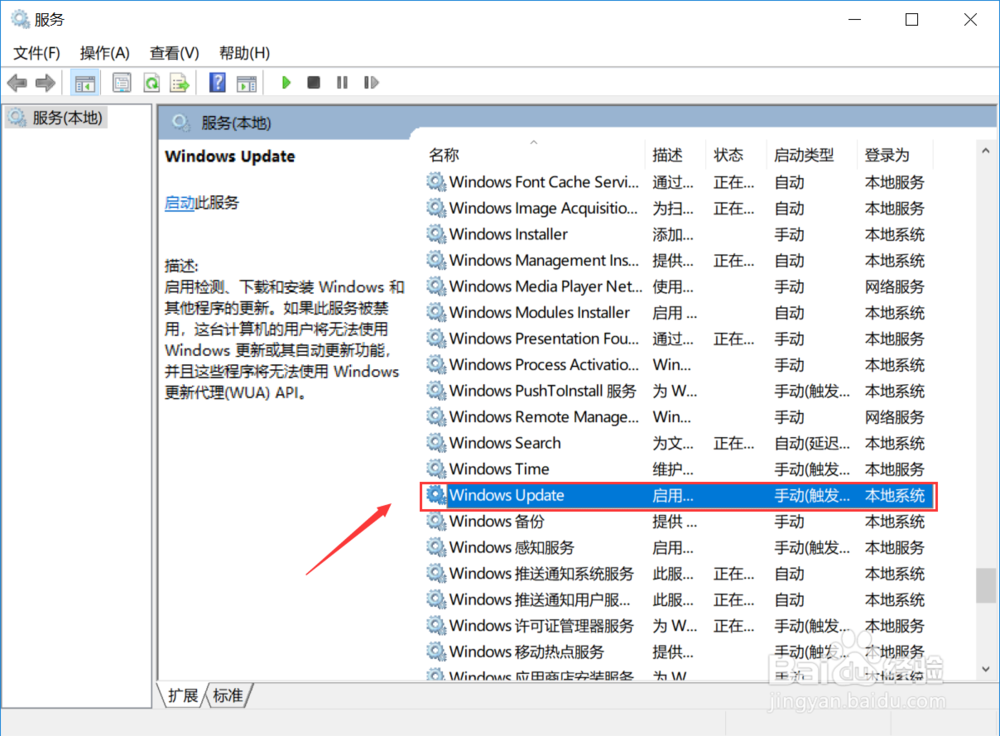
Task: Select the Windows 许可证管理器服务 row
Action: pos(679,626)
